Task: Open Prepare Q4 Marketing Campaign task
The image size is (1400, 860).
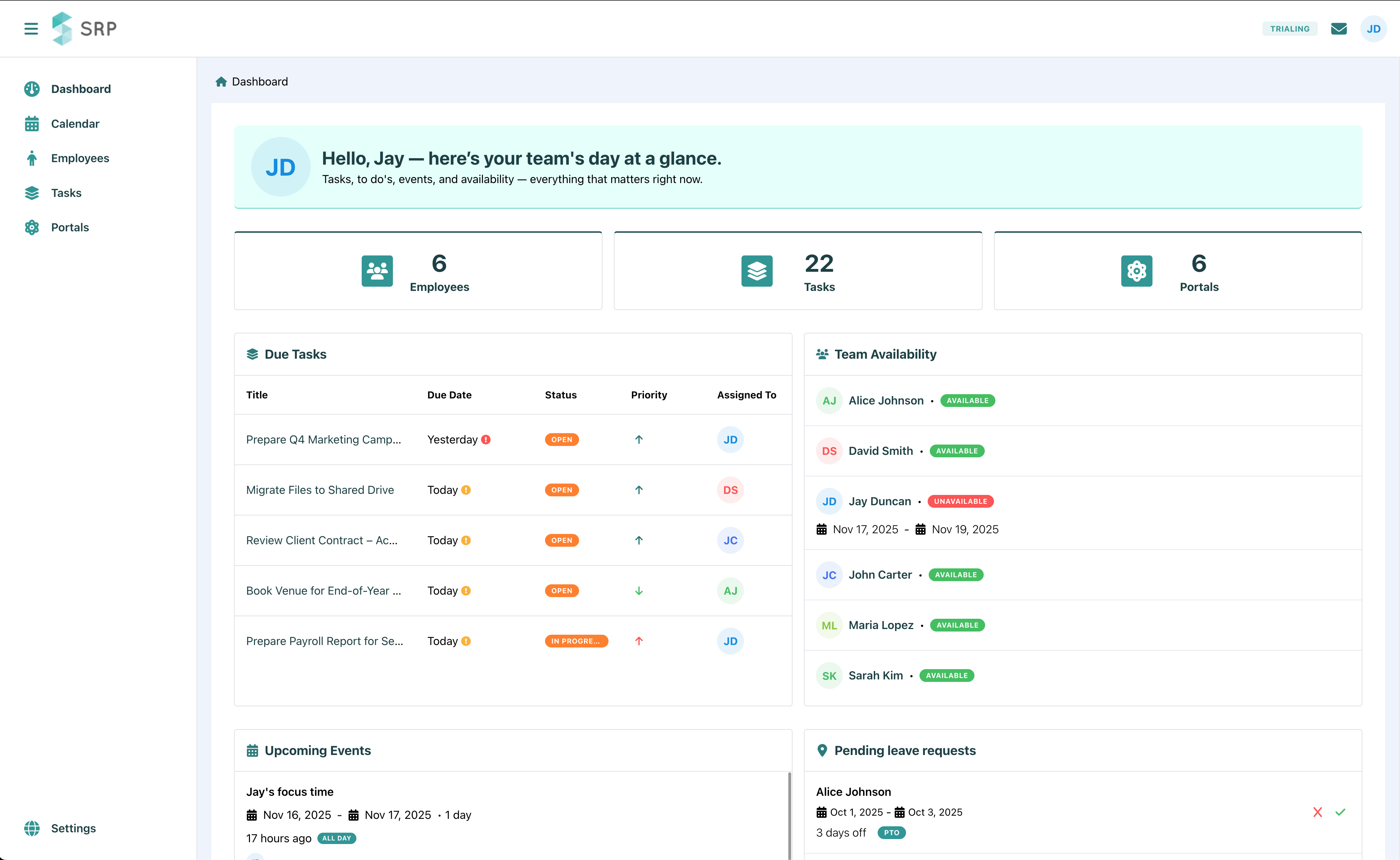Action: [323, 440]
